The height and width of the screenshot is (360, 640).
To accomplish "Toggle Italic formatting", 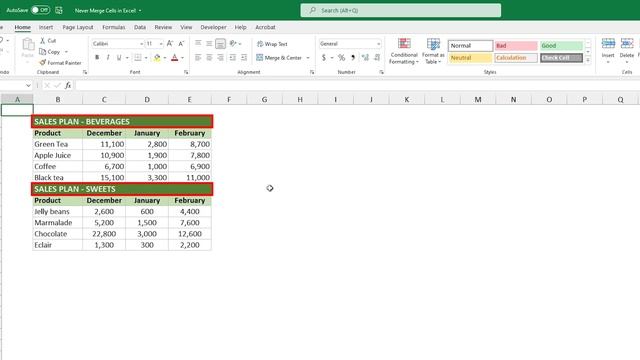I will (x=108, y=58).
